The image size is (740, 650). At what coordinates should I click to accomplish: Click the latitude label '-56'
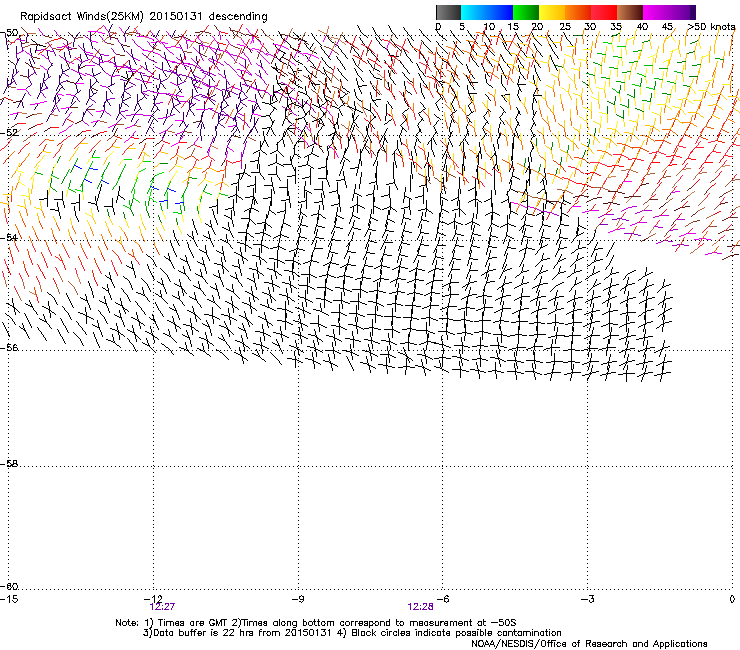(x=9, y=347)
